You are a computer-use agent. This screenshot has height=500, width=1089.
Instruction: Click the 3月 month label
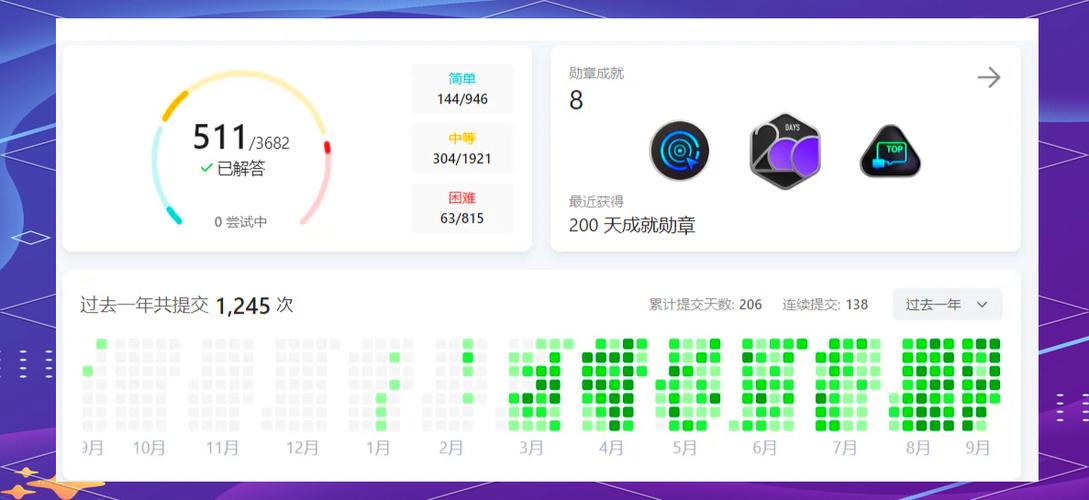point(531,448)
